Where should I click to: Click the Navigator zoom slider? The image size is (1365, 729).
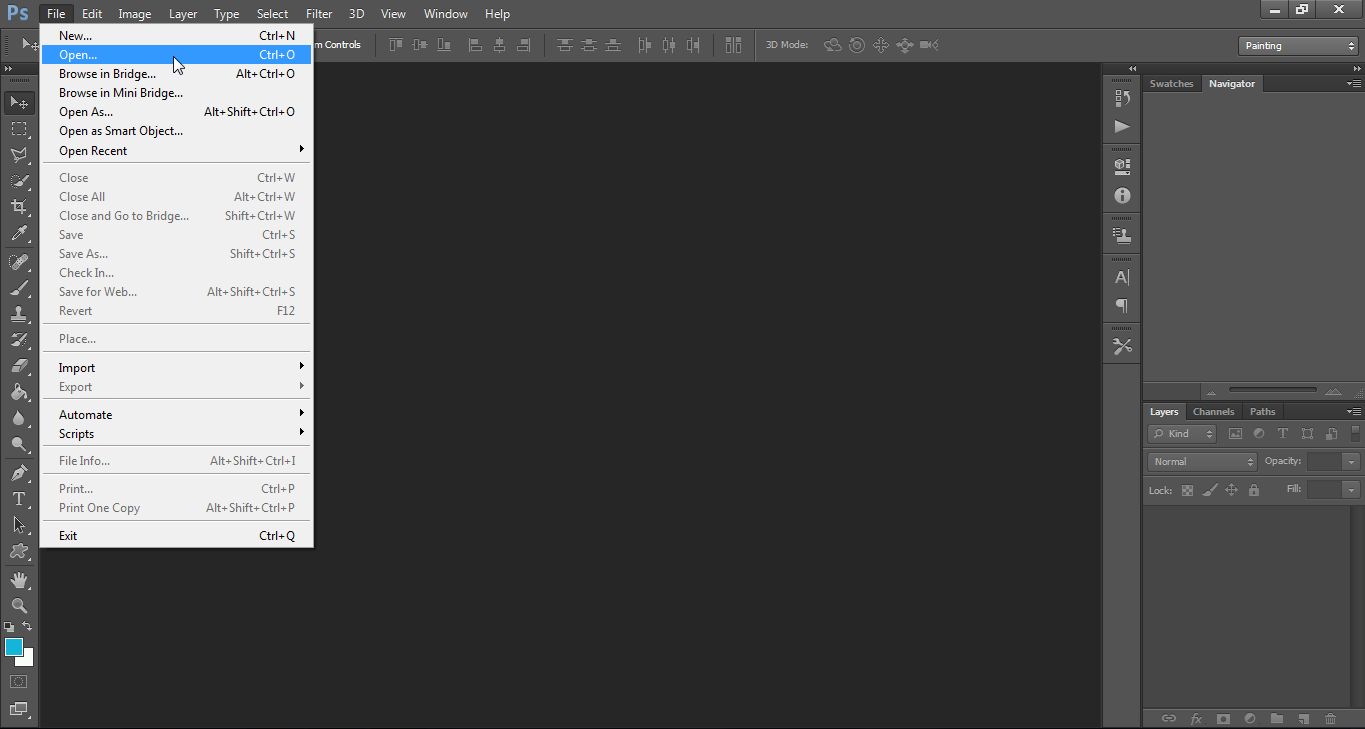tap(1273, 390)
